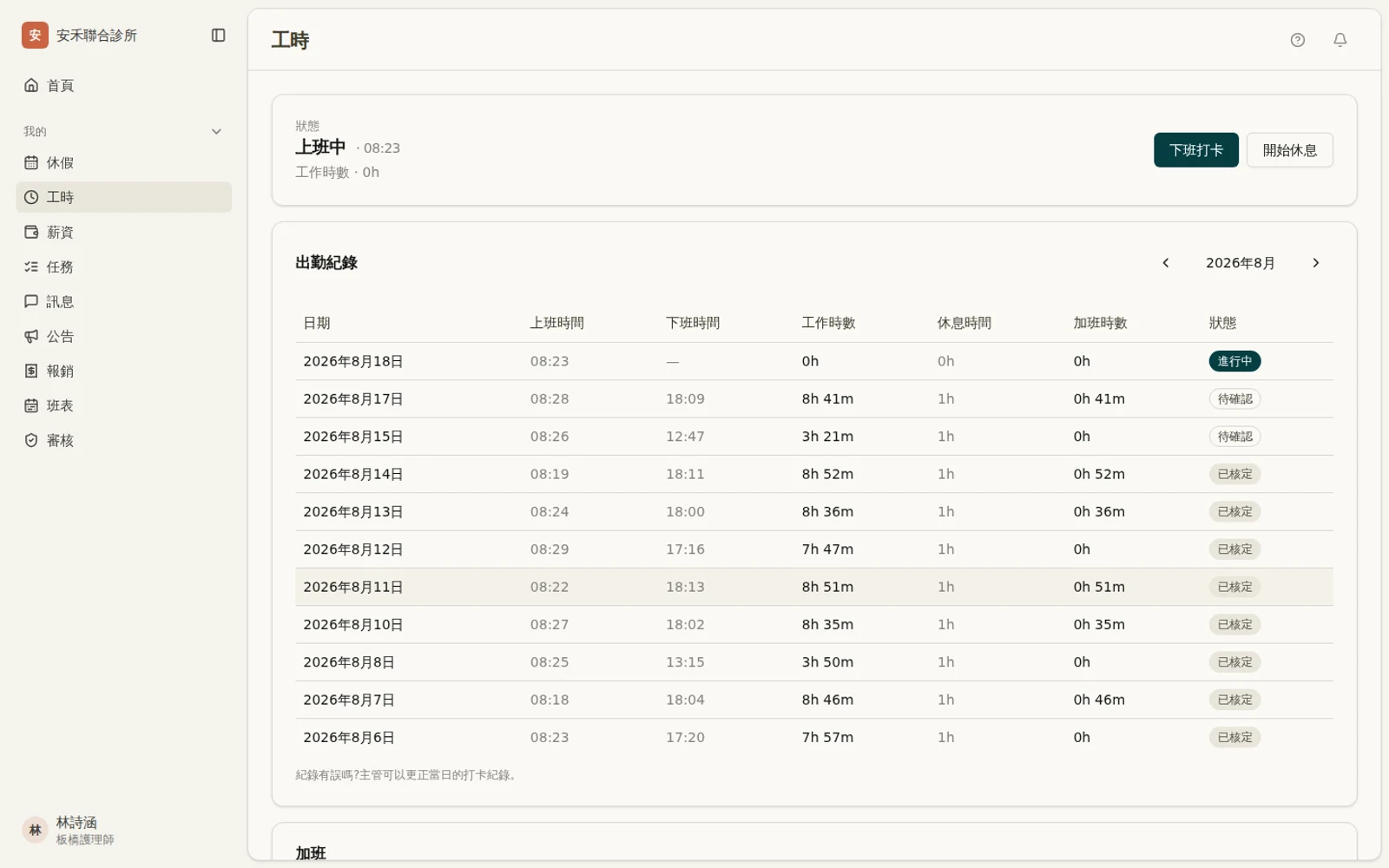Click 已核定 badge for 2026年8月14日
1389x868 pixels.
pos(1234,474)
